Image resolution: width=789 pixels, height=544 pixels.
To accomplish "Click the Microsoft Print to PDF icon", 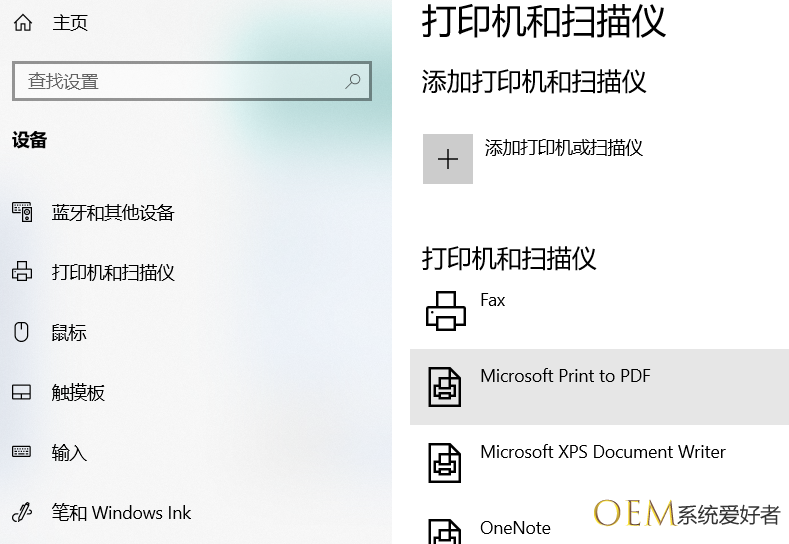I will pos(446,387).
